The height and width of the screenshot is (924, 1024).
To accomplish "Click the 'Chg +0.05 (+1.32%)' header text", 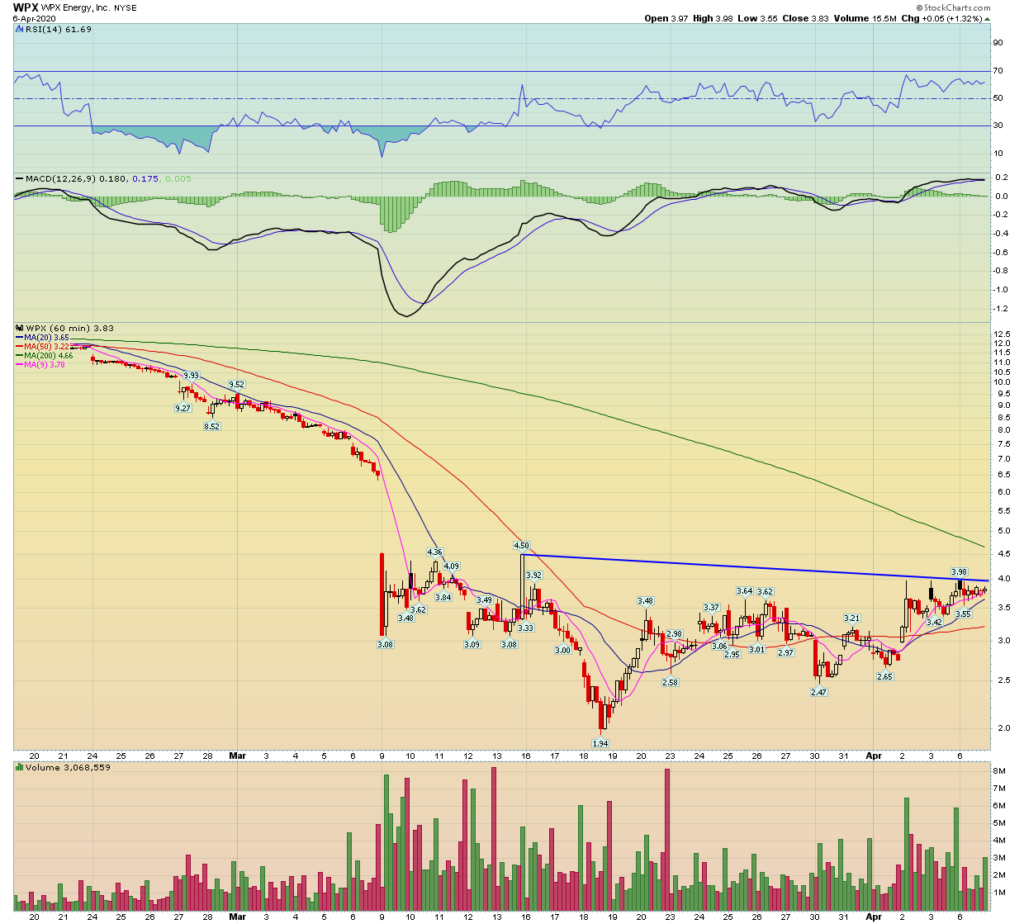I will click(x=941, y=18).
